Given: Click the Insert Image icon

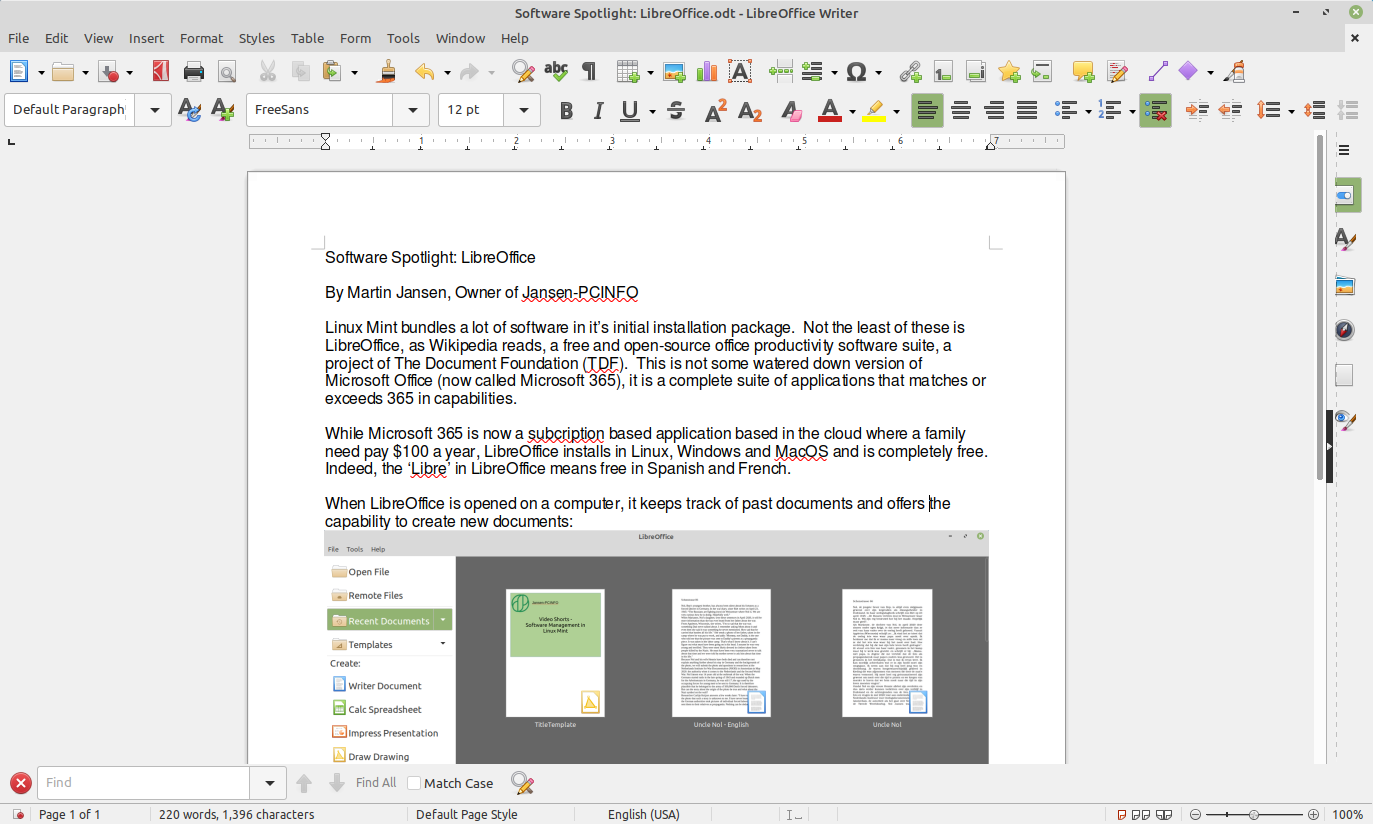Looking at the screenshot, I should point(674,71).
